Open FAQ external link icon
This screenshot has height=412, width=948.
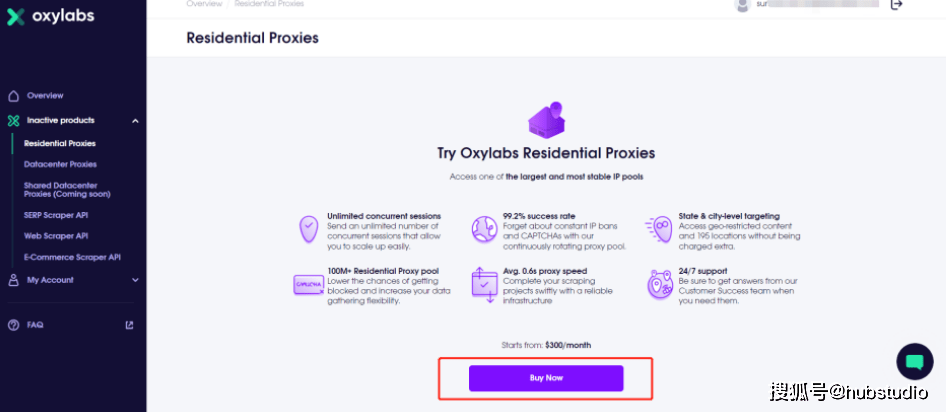(129, 325)
